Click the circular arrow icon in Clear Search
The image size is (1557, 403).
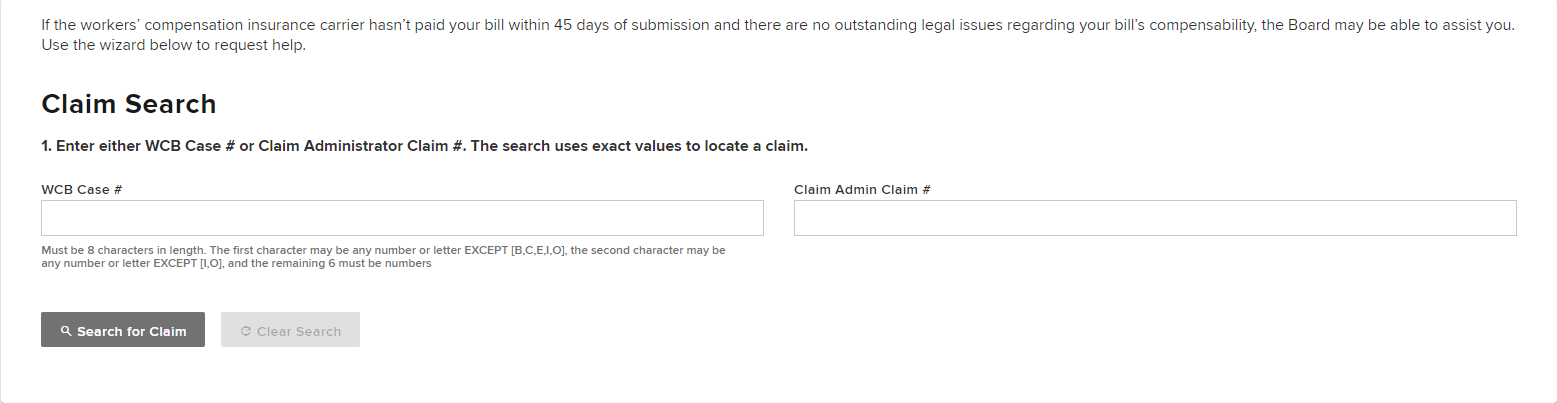pyautogui.click(x=246, y=331)
